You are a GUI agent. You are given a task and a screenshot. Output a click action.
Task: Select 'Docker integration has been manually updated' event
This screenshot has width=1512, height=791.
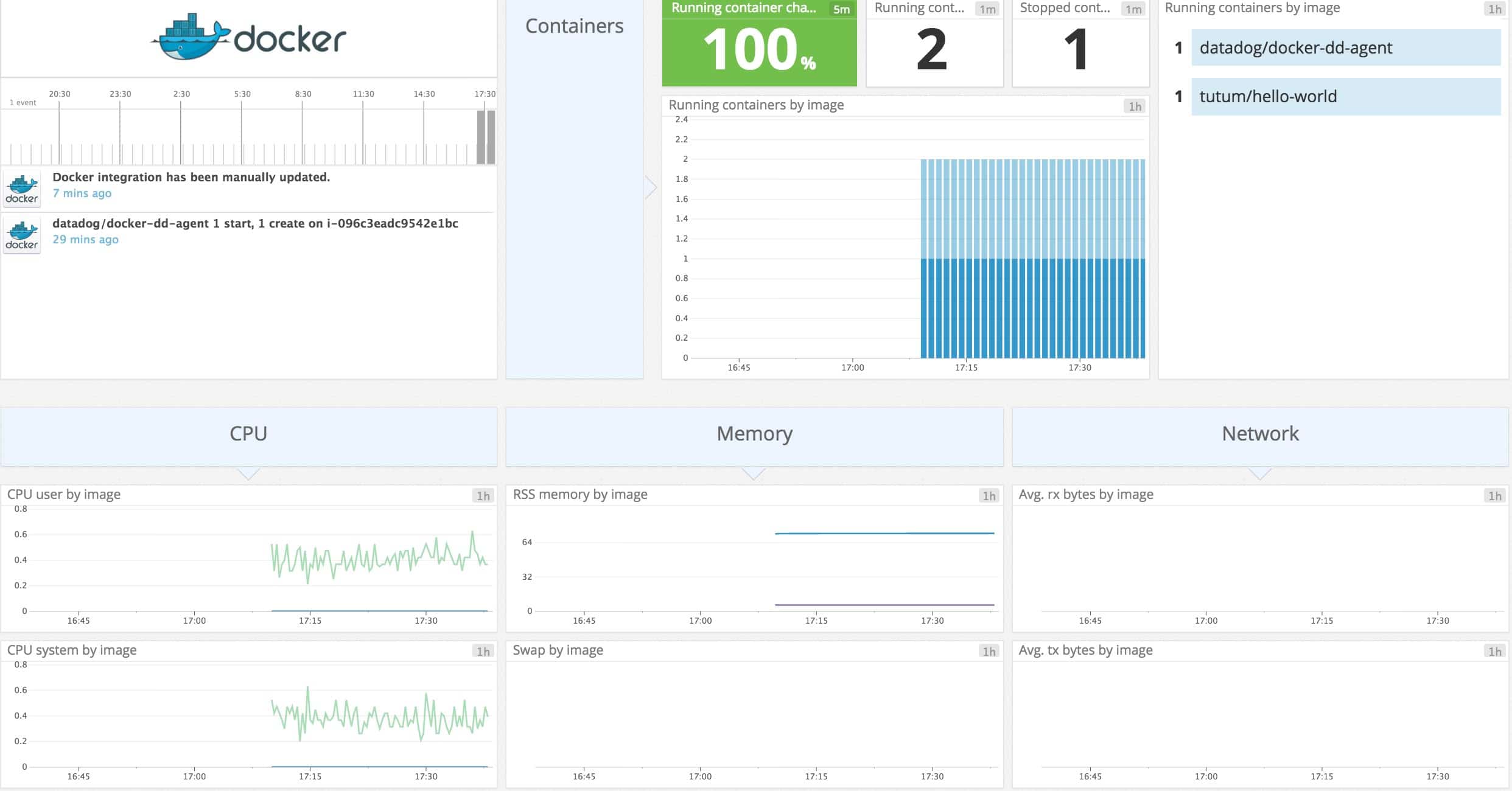coord(191,177)
